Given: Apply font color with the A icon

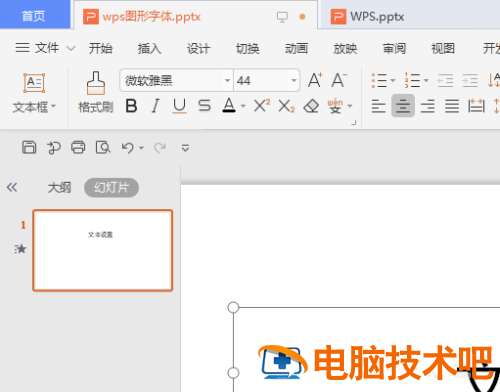Looking at the screenshot, I should pyautogui.click(x=229, y=106).
